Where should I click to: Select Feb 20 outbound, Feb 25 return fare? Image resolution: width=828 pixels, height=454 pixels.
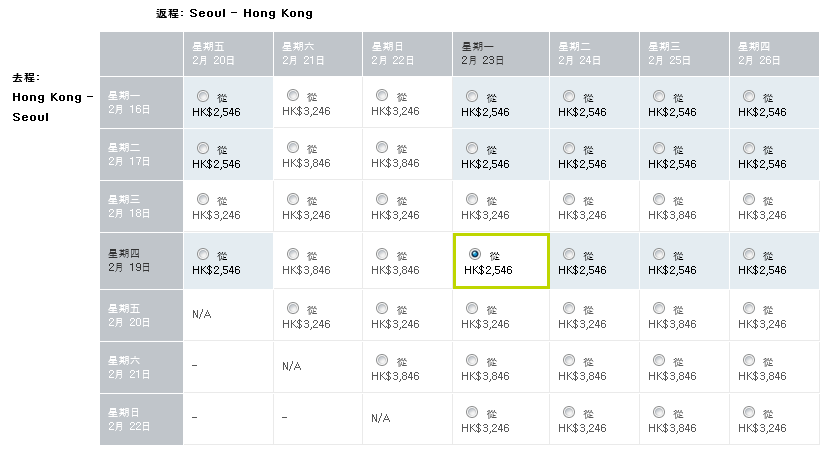(x=659, y=309)
